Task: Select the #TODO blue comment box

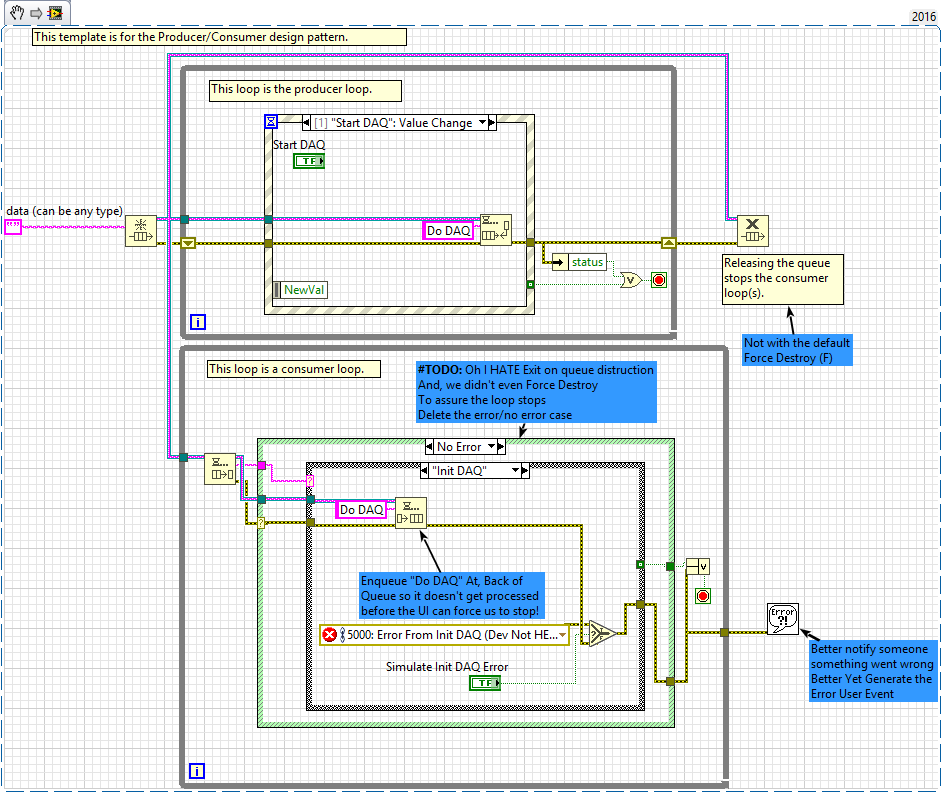Action: [536, 392]
